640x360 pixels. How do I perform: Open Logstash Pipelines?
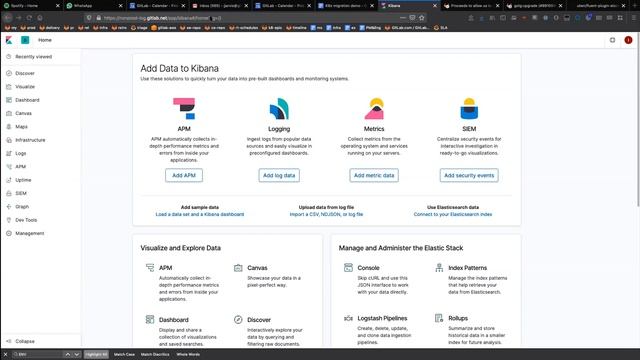point(382,318)
